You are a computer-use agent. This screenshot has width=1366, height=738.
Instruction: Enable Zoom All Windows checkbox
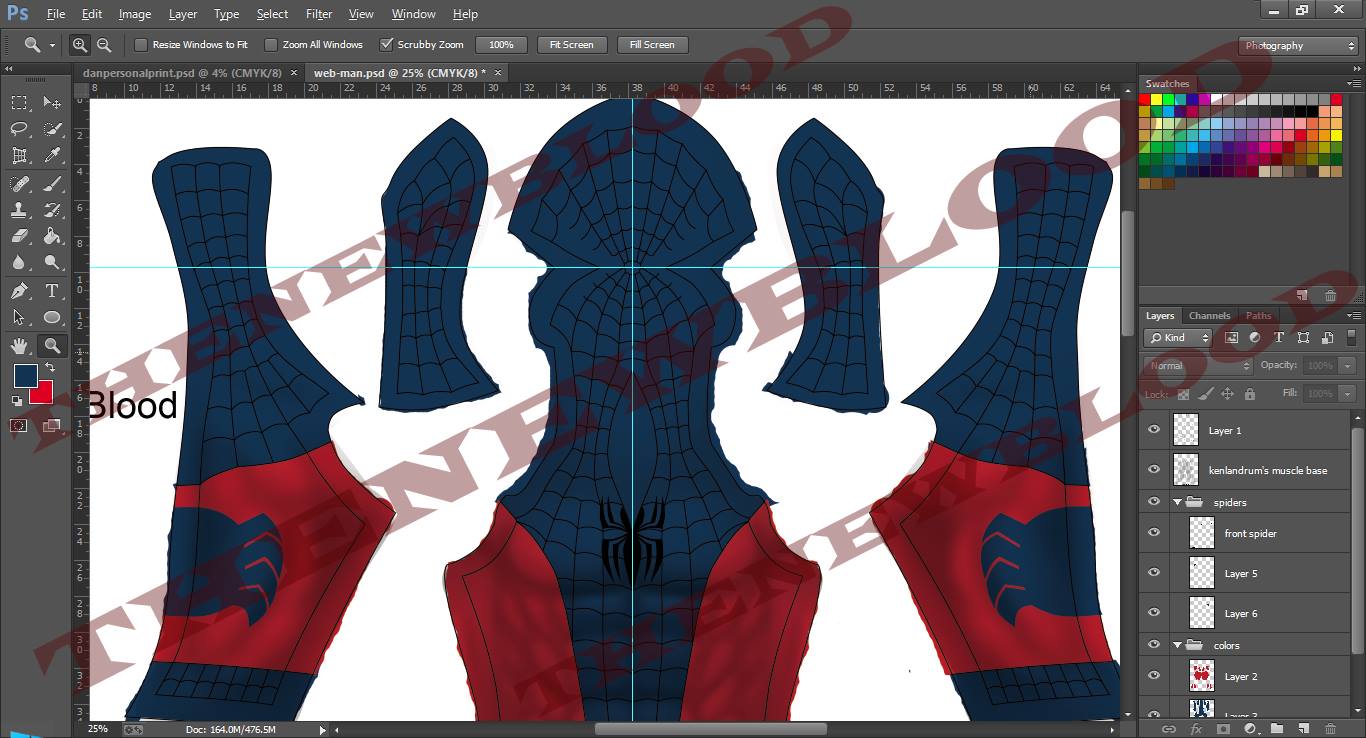(x=270, y=45)
